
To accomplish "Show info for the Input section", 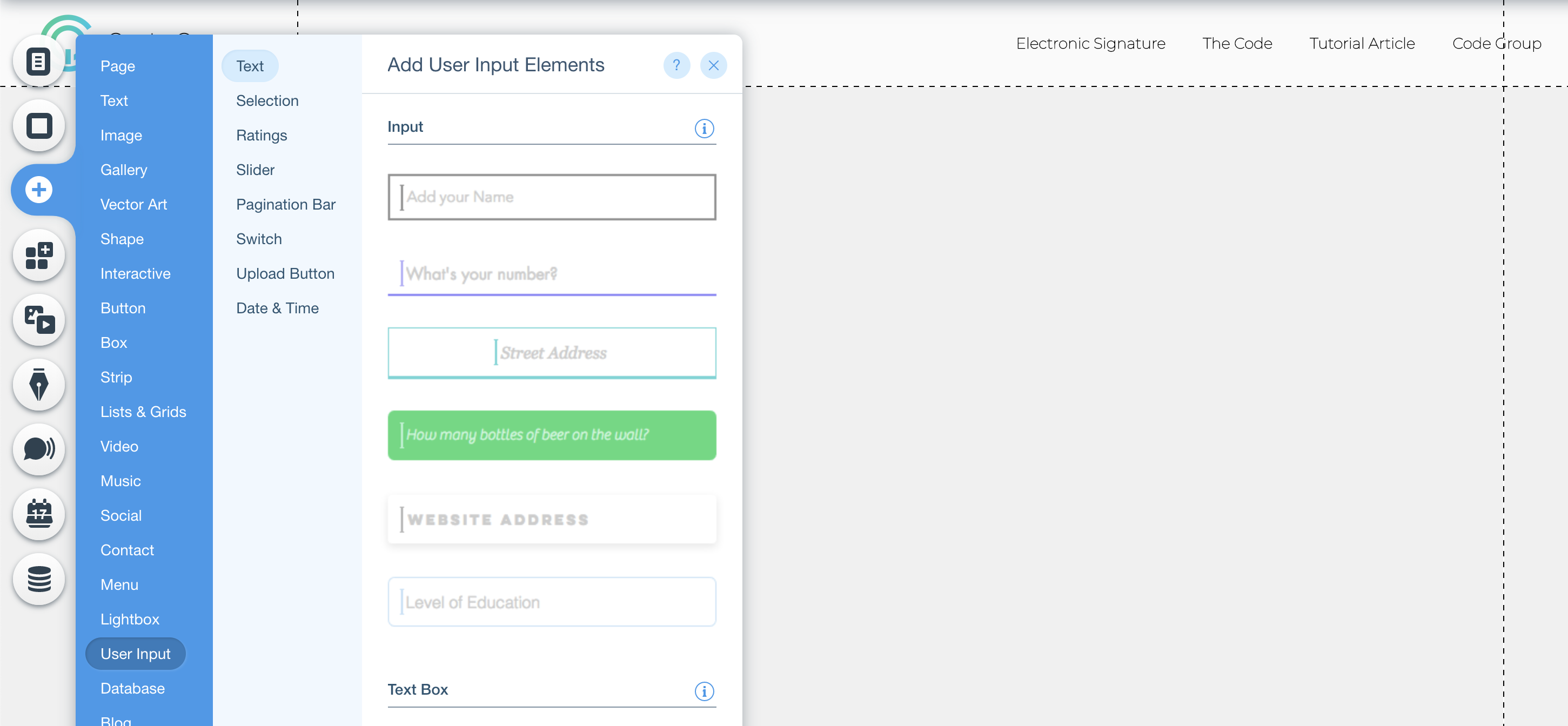I will (704, 129).
